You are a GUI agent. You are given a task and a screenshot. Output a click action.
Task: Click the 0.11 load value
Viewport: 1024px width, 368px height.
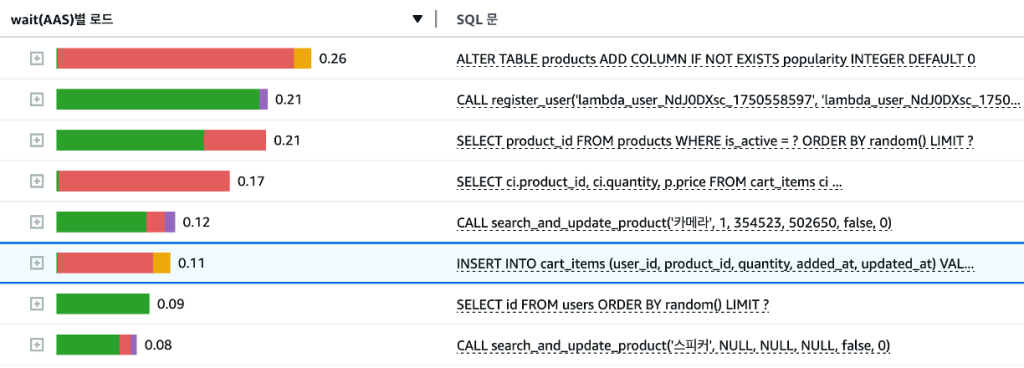(191, 264)
